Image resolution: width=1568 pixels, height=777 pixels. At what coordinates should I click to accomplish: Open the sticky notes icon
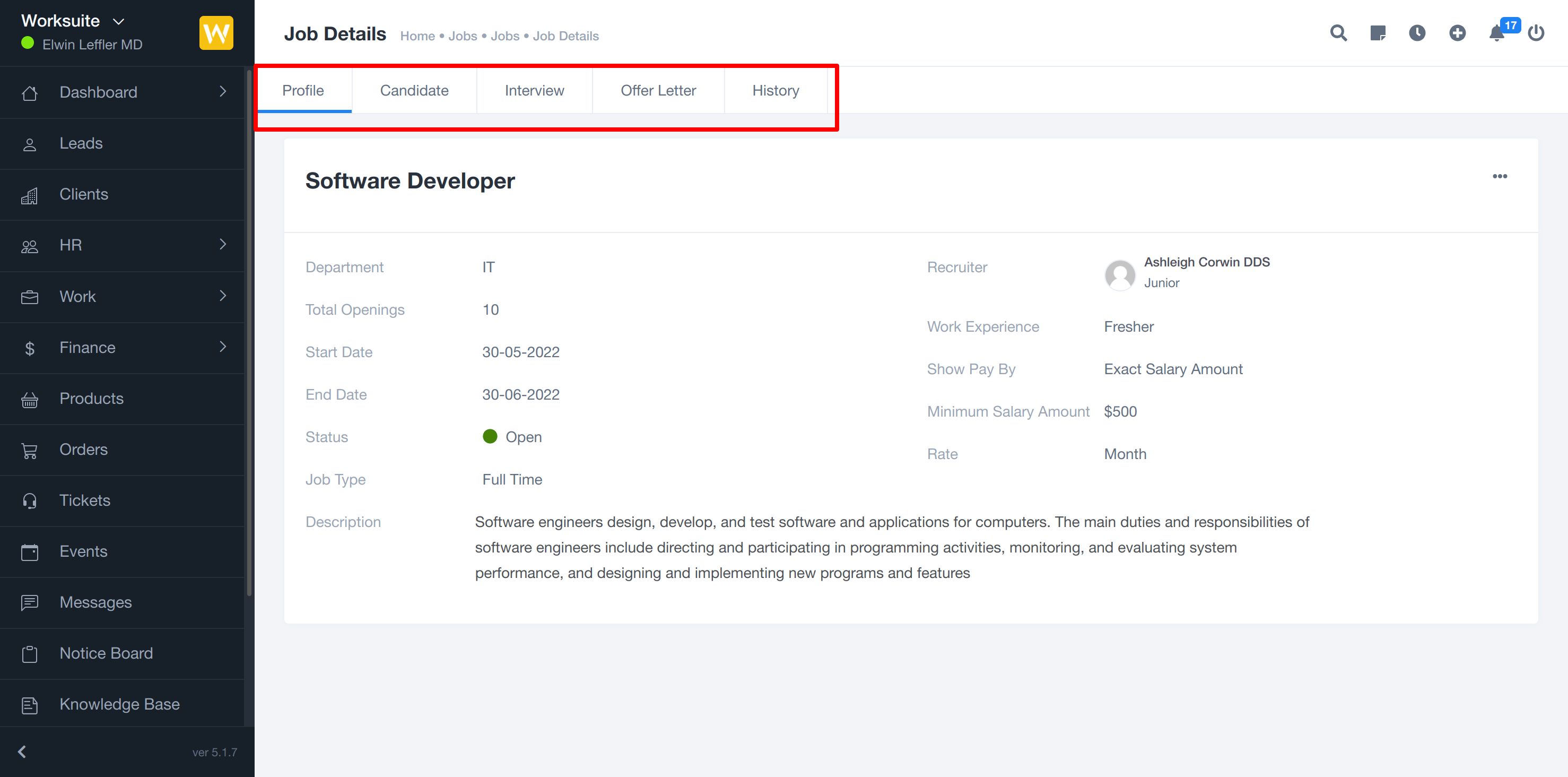[1378, 33]
